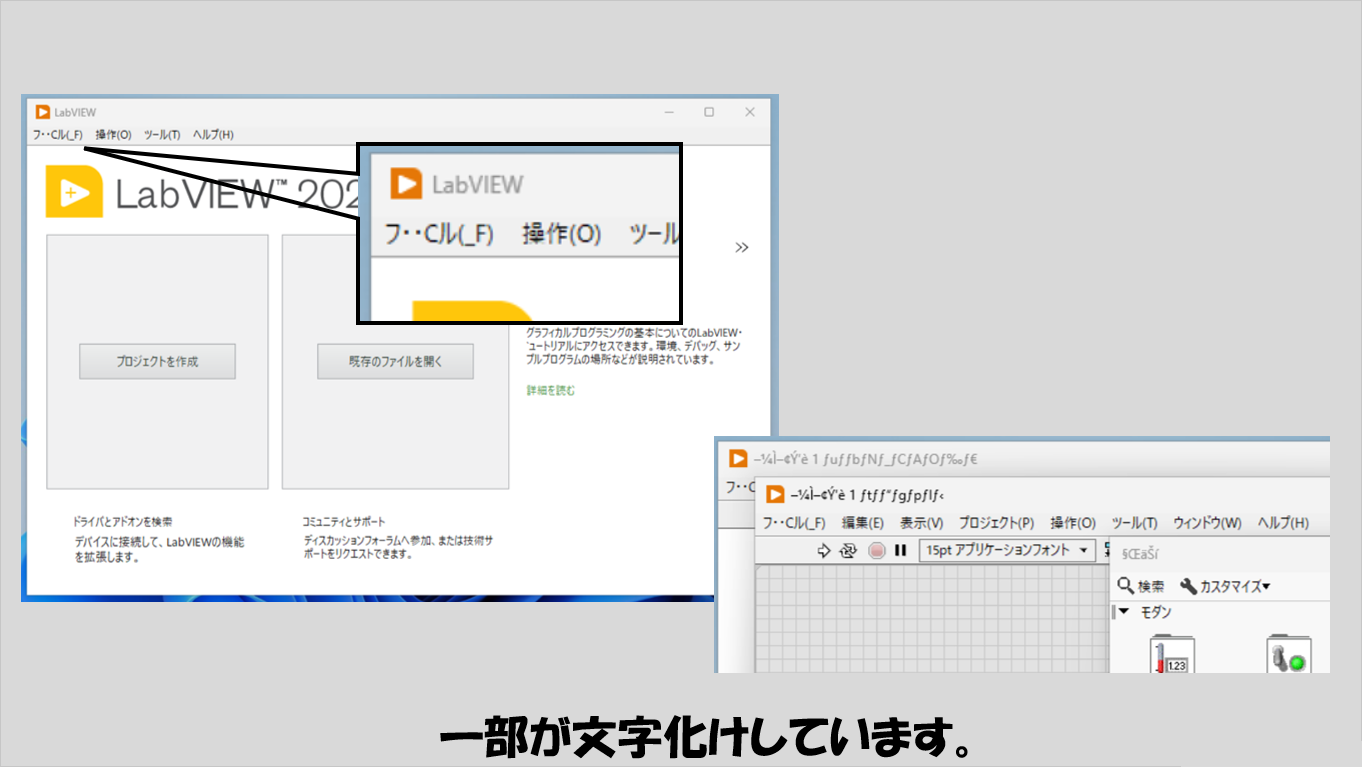1362x767 pixels.
Task: Click the wrench カスタマイズ icon
Action: tap(1188, 586)
